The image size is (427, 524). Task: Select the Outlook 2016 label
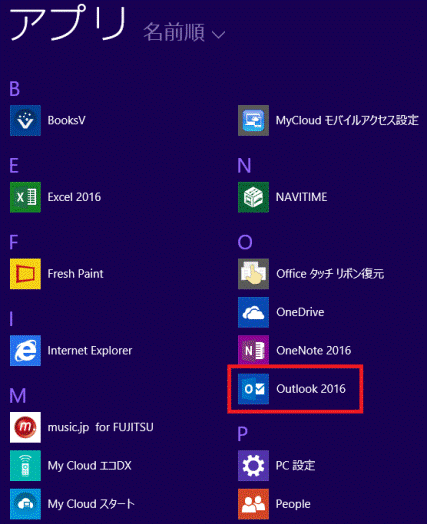pyautogui.click(x=311, y=389)
